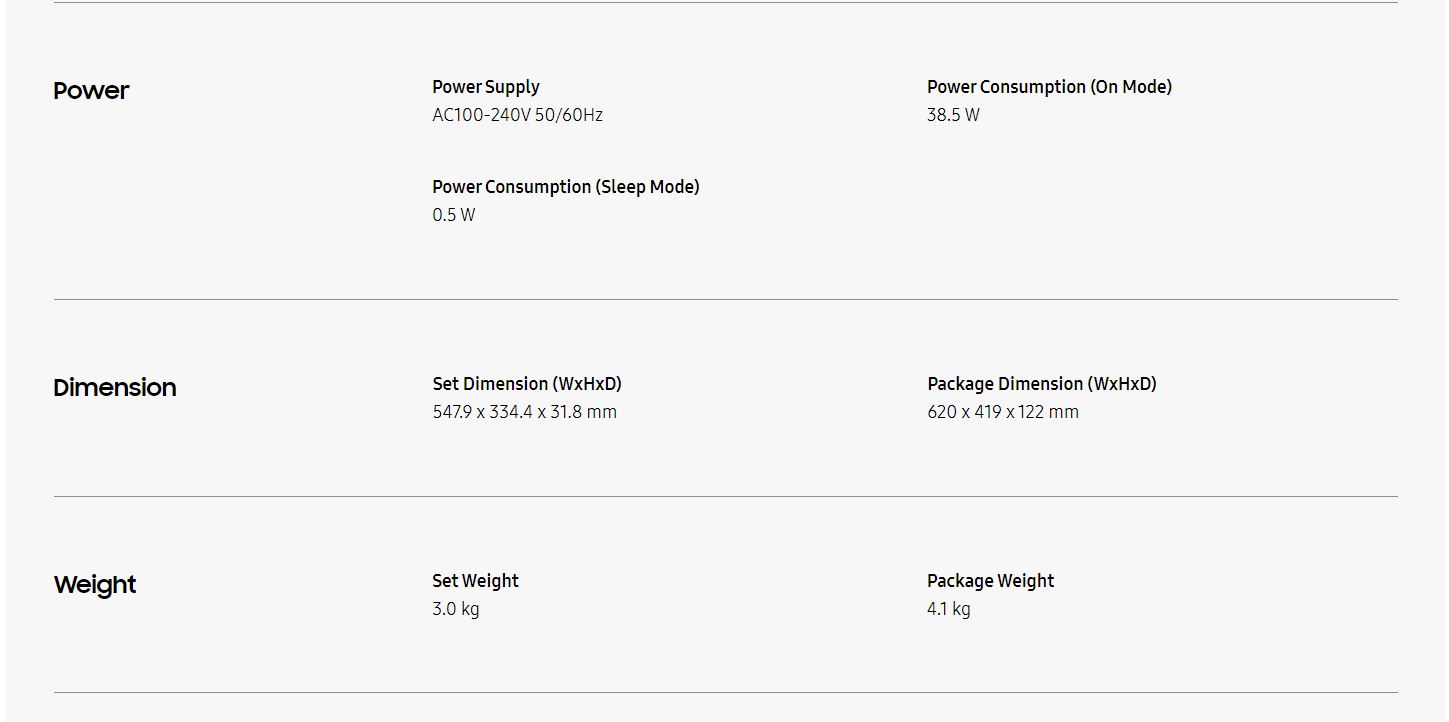Click the Set Dimension (WxHxD) label
Viewport: 1449px width, 722px height.
pyautogui.click(x=527, y=384)
